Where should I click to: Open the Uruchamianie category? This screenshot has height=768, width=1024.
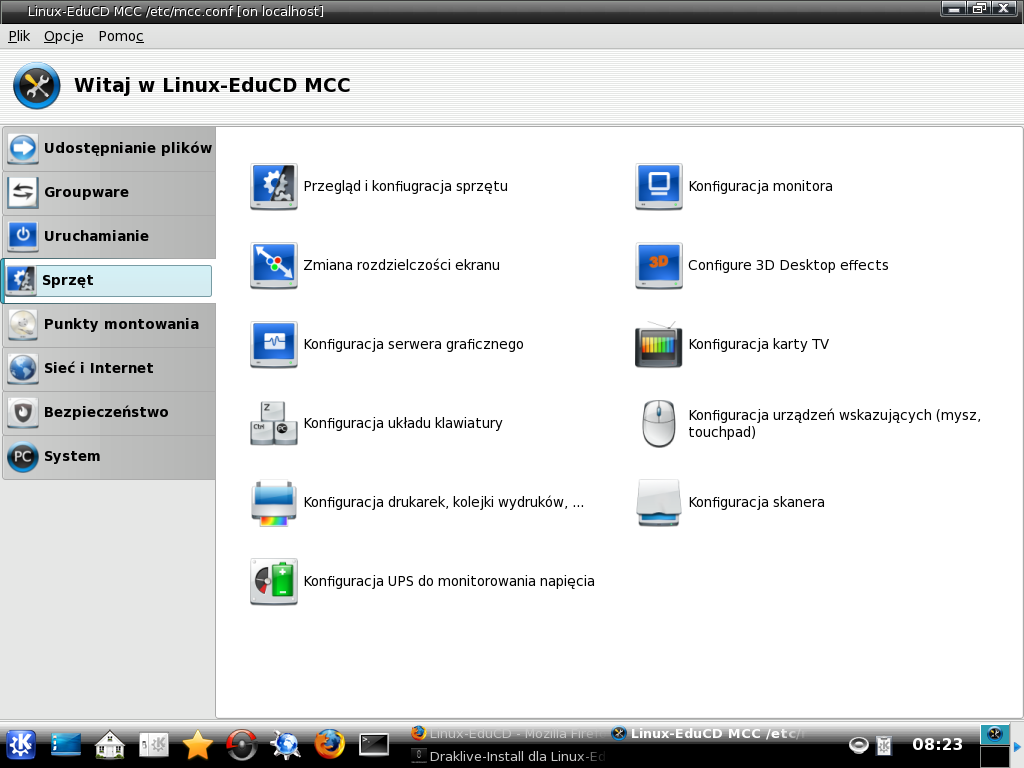click(x=109, y=236)
